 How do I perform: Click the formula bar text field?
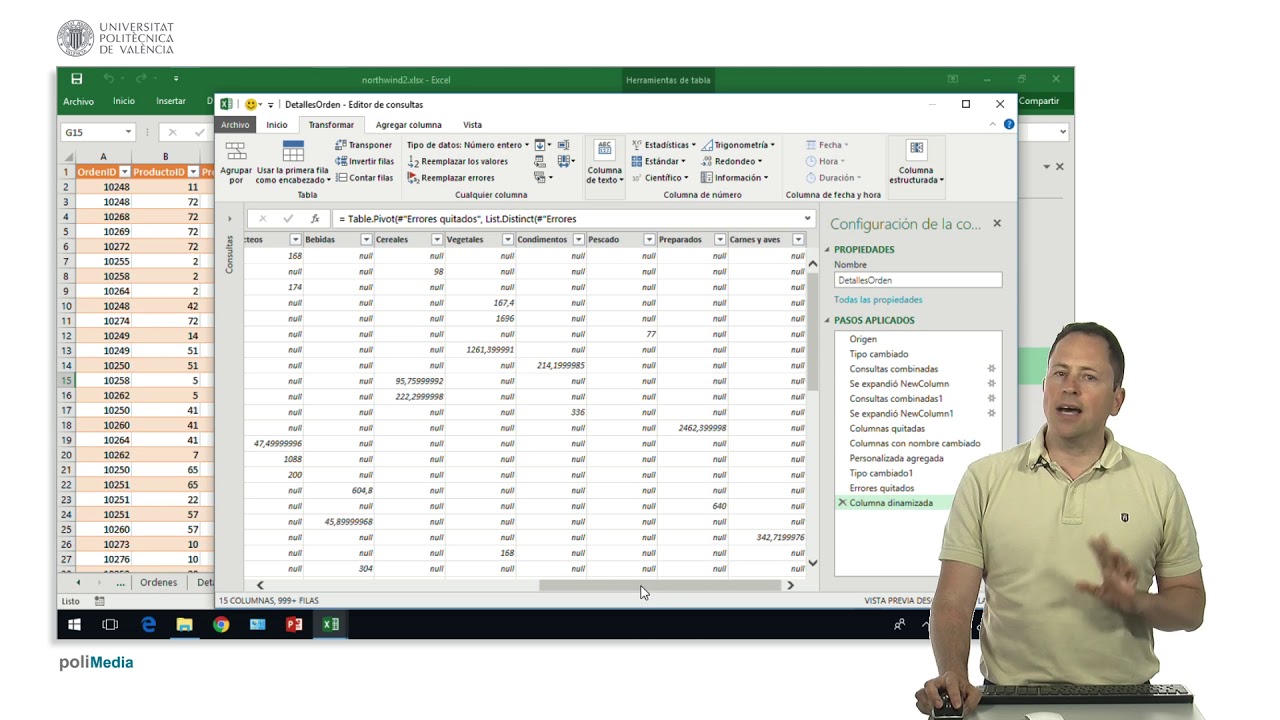(x=566, y=218)
